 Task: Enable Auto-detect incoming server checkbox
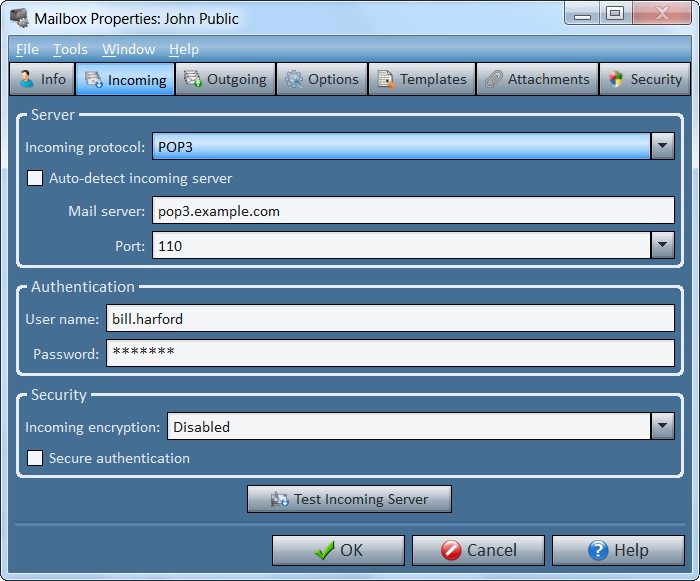(35, 178)
